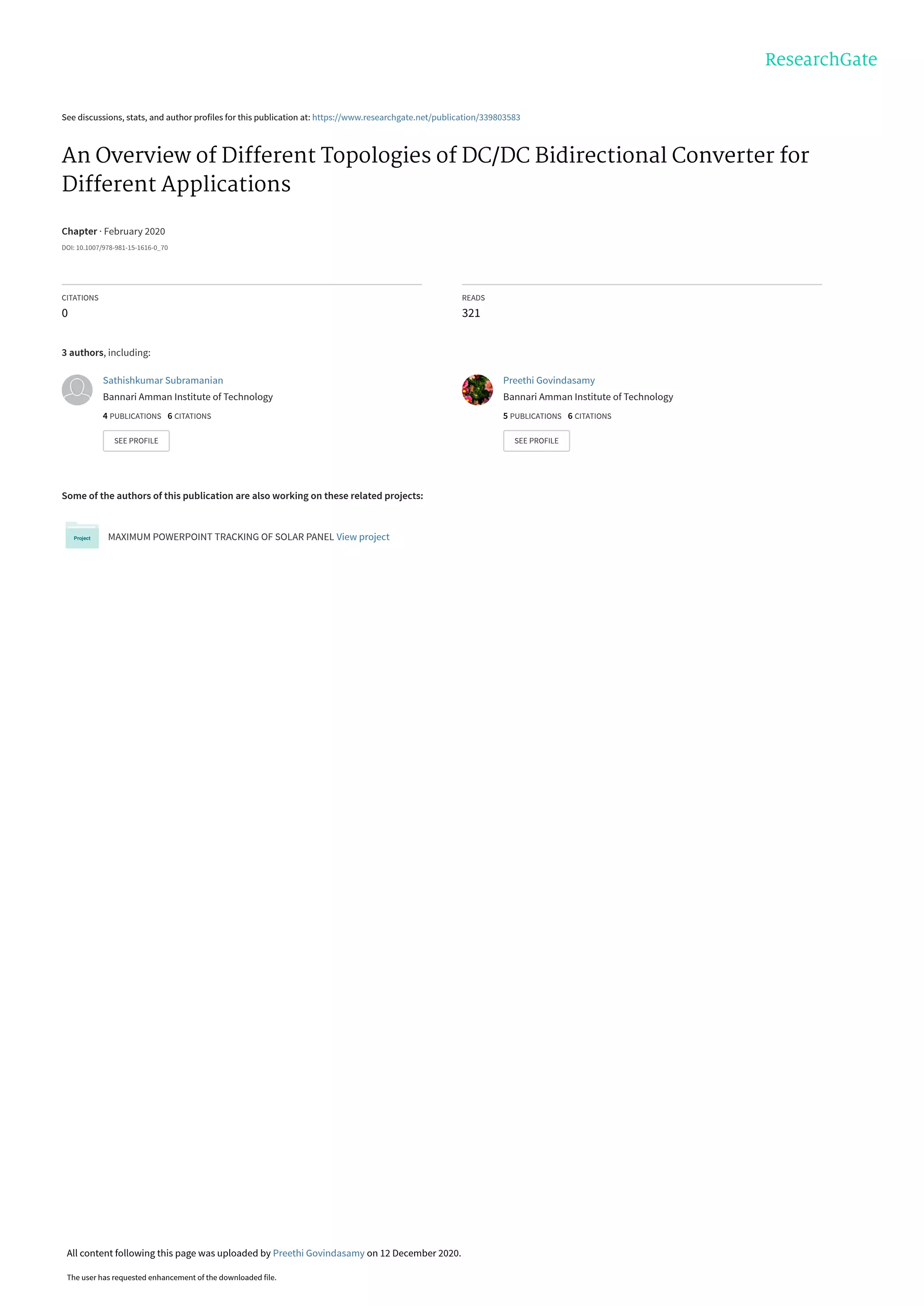The image size is (924, 1306).
Task: Click the Reads count 321
Action: point(471,313)
